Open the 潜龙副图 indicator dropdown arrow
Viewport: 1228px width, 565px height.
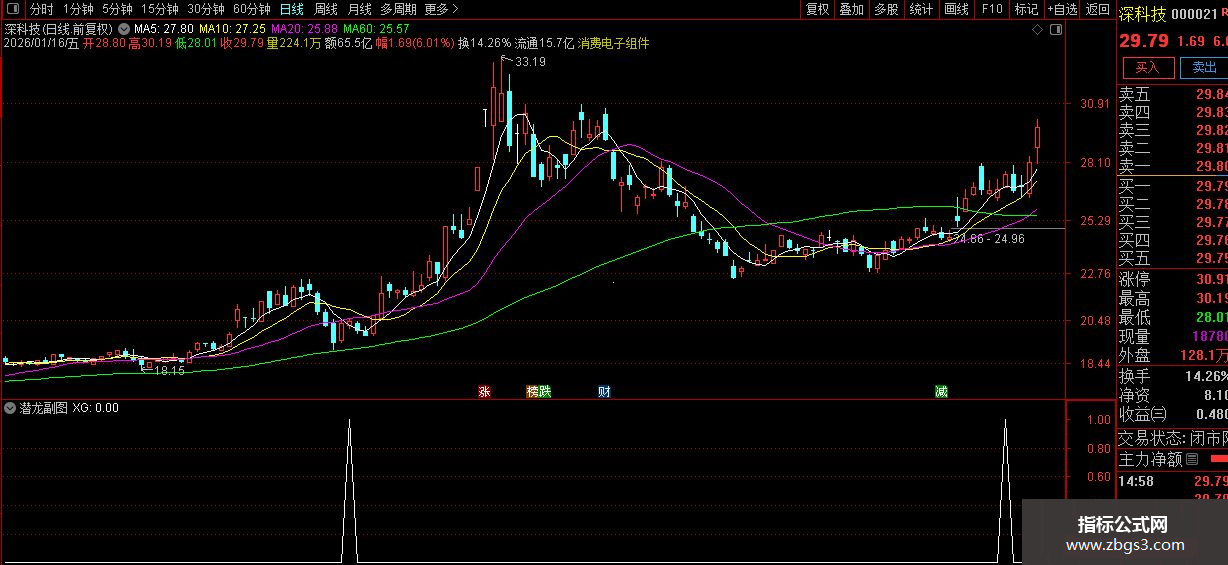click(11, 408)
